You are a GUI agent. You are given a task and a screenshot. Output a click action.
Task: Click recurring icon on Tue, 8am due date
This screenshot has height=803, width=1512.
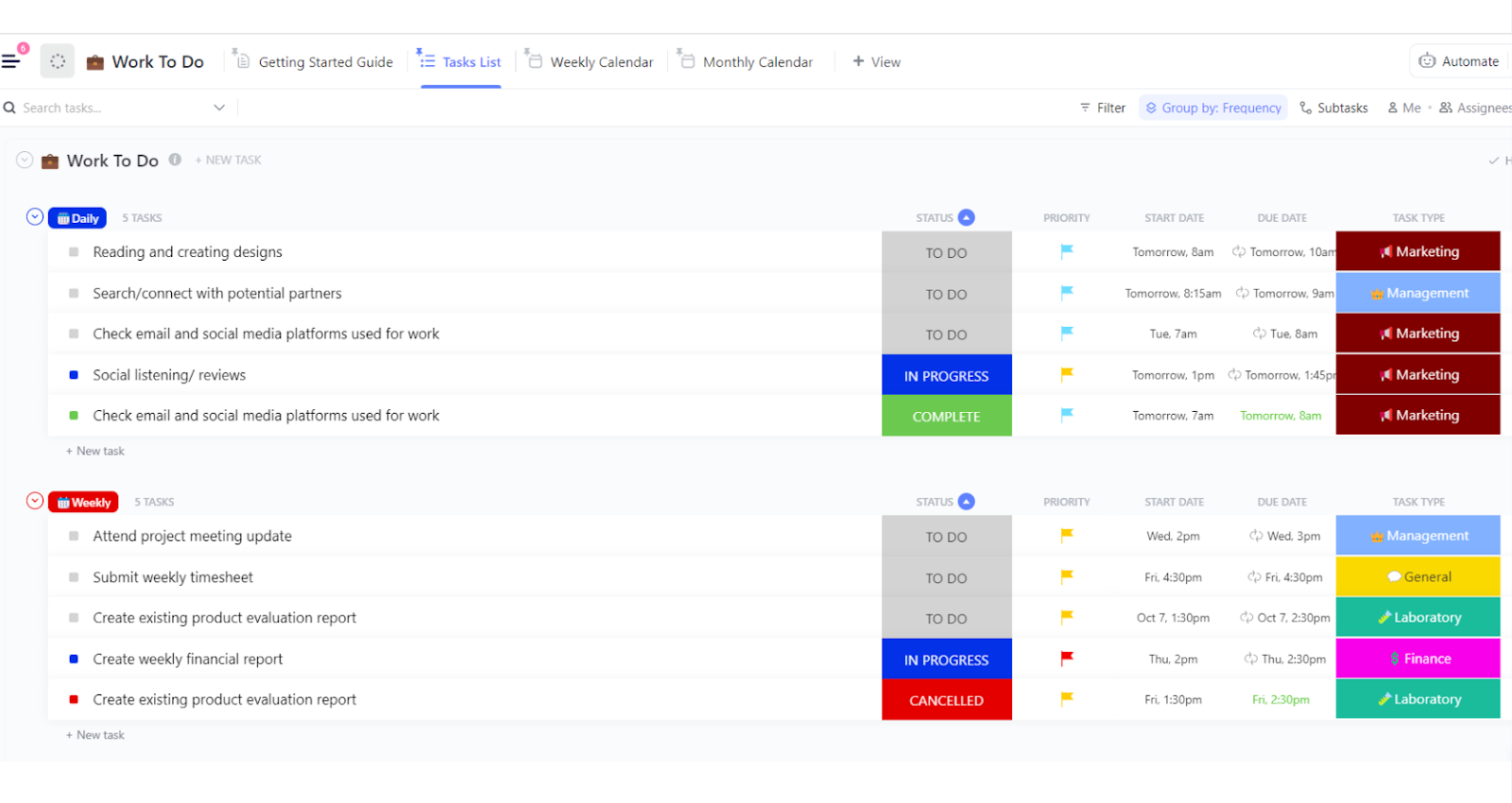point(1259,333)
